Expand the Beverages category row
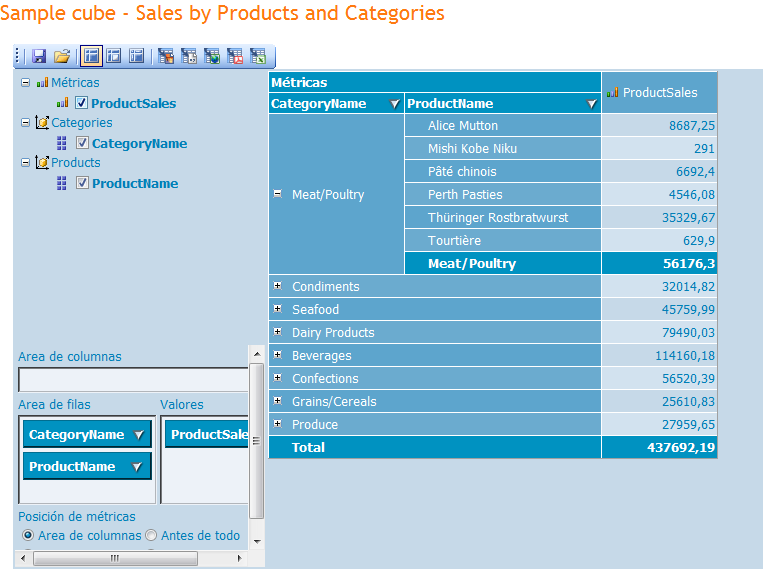 point(277,355)
